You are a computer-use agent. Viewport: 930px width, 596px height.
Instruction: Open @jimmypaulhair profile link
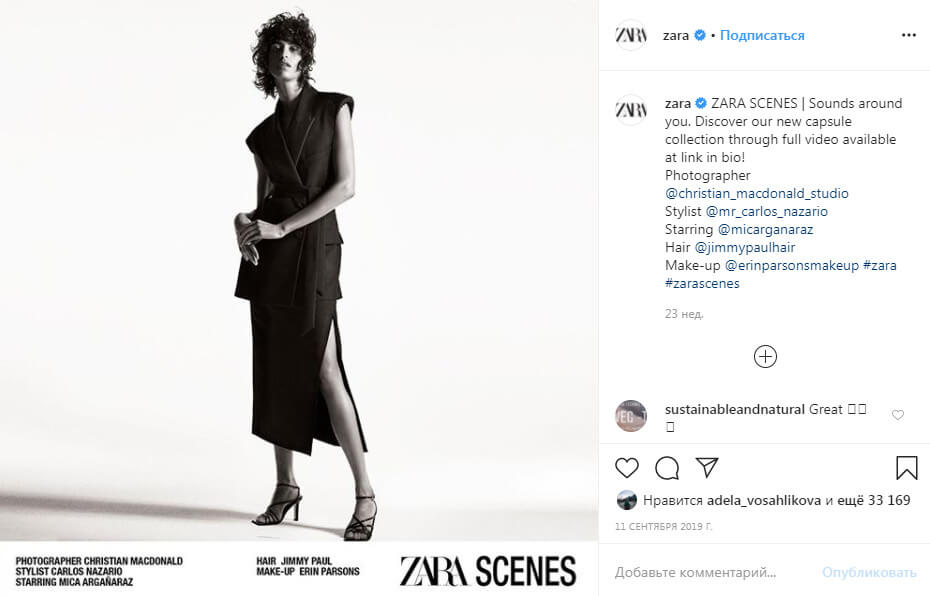point(745,247)
